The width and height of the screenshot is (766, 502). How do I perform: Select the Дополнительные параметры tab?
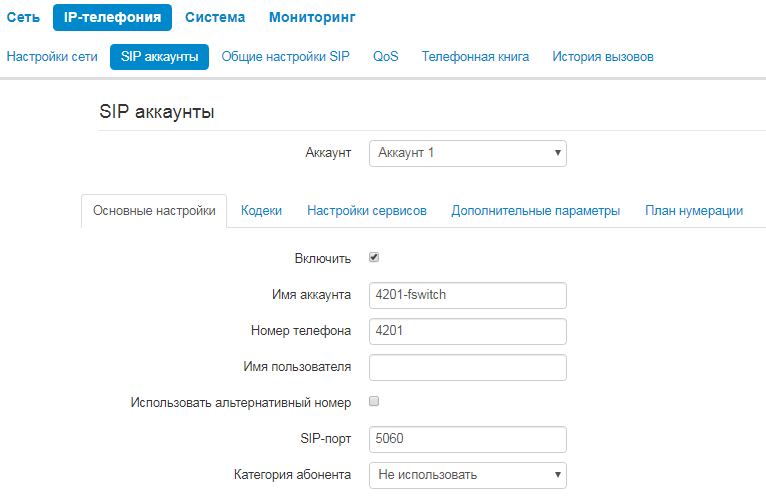[x=535, y=211]
